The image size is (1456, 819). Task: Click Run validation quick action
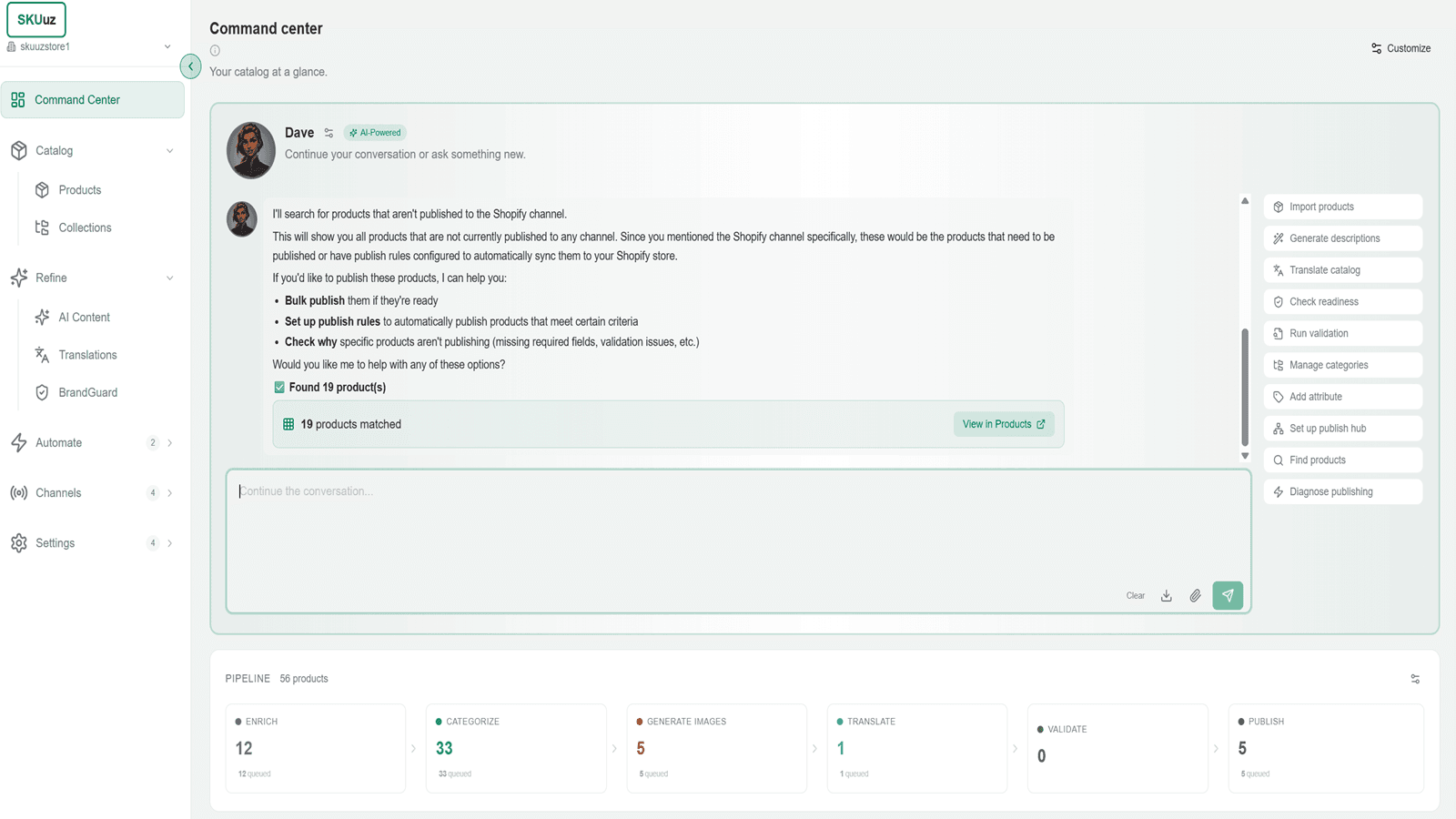pos(1343,333)
